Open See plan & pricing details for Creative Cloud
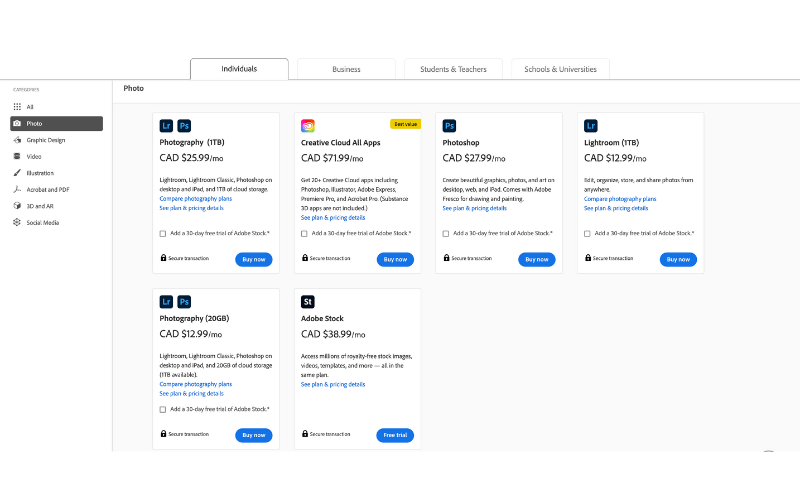This screenshot has height=500, width=800. point(333,217)
